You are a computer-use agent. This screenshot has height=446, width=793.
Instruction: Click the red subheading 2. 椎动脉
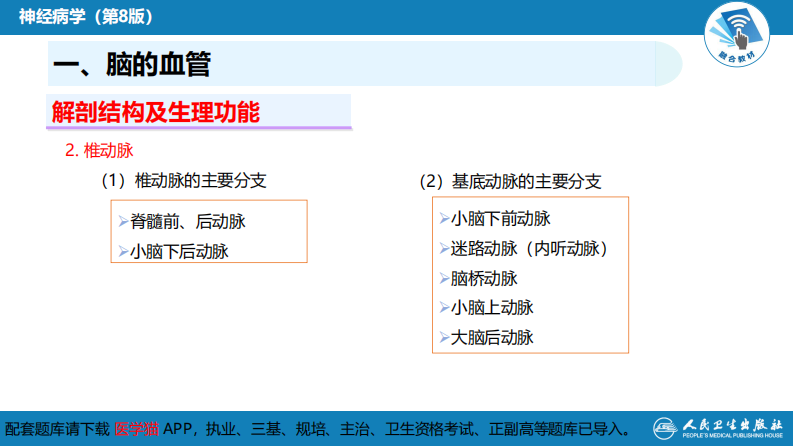pos(99,150)
